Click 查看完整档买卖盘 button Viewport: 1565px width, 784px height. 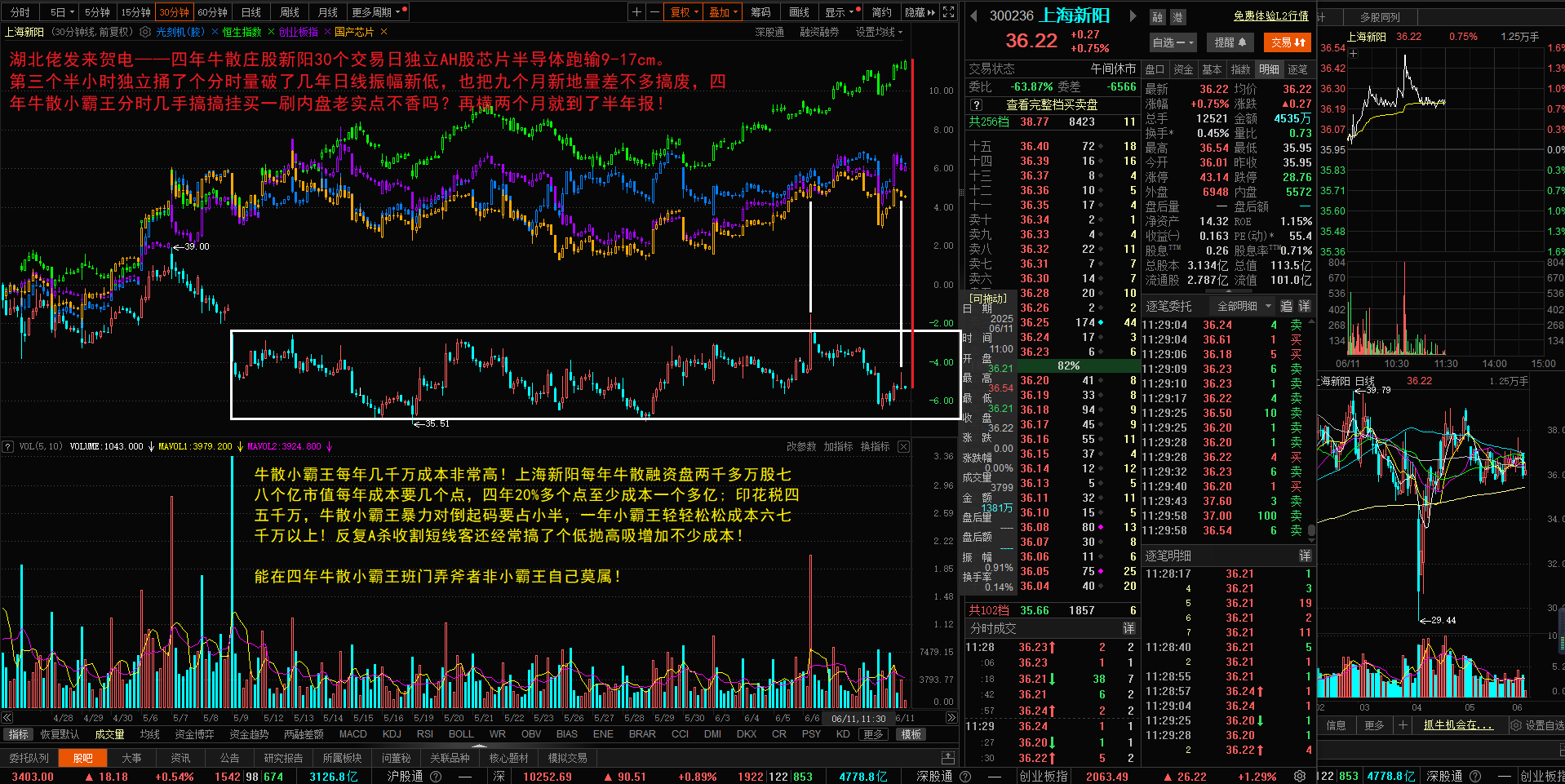click(x=1051, y=104)
